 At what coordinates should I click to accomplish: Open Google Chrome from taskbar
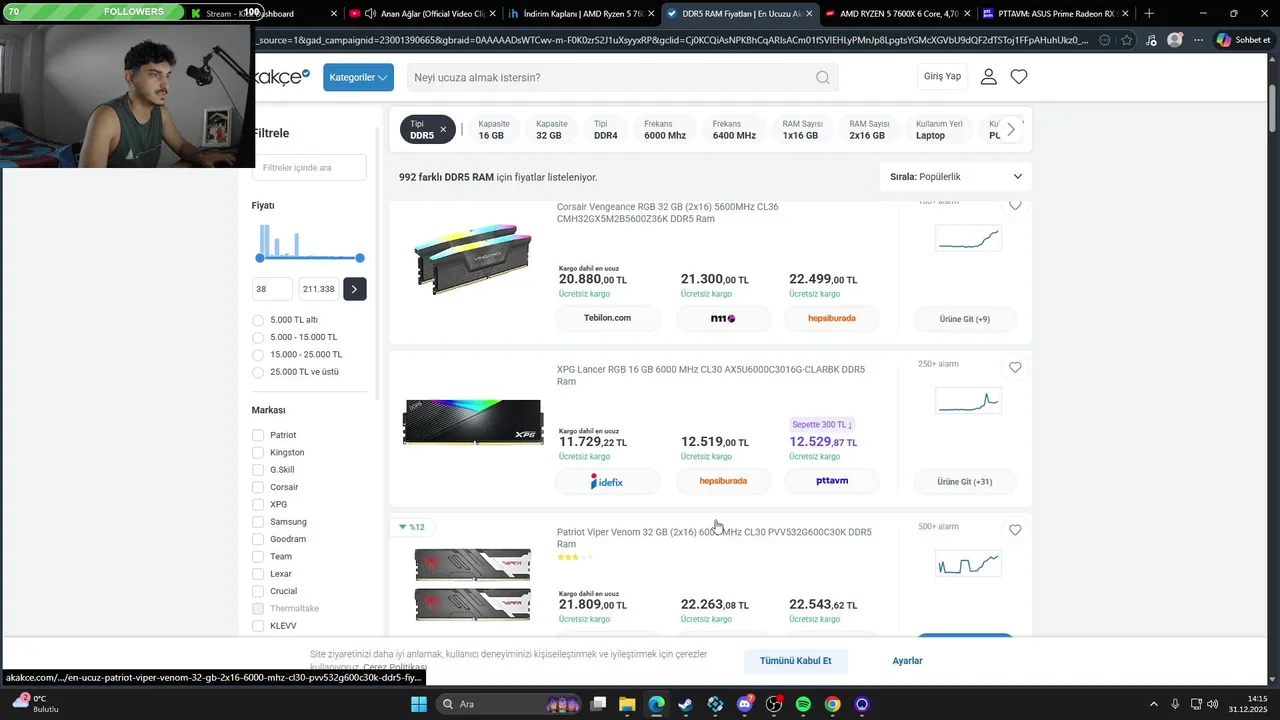[x=832, y=704]
